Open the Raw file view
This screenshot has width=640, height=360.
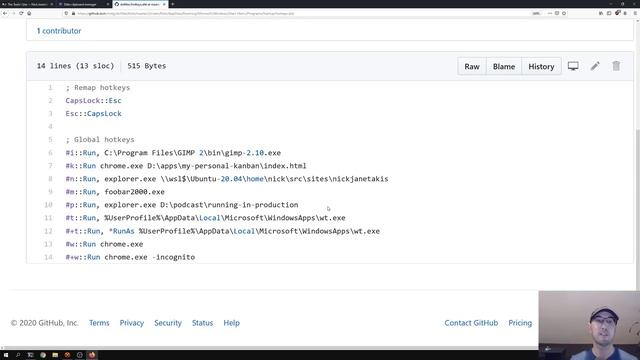pyautogui.click(x=472, y=67)
